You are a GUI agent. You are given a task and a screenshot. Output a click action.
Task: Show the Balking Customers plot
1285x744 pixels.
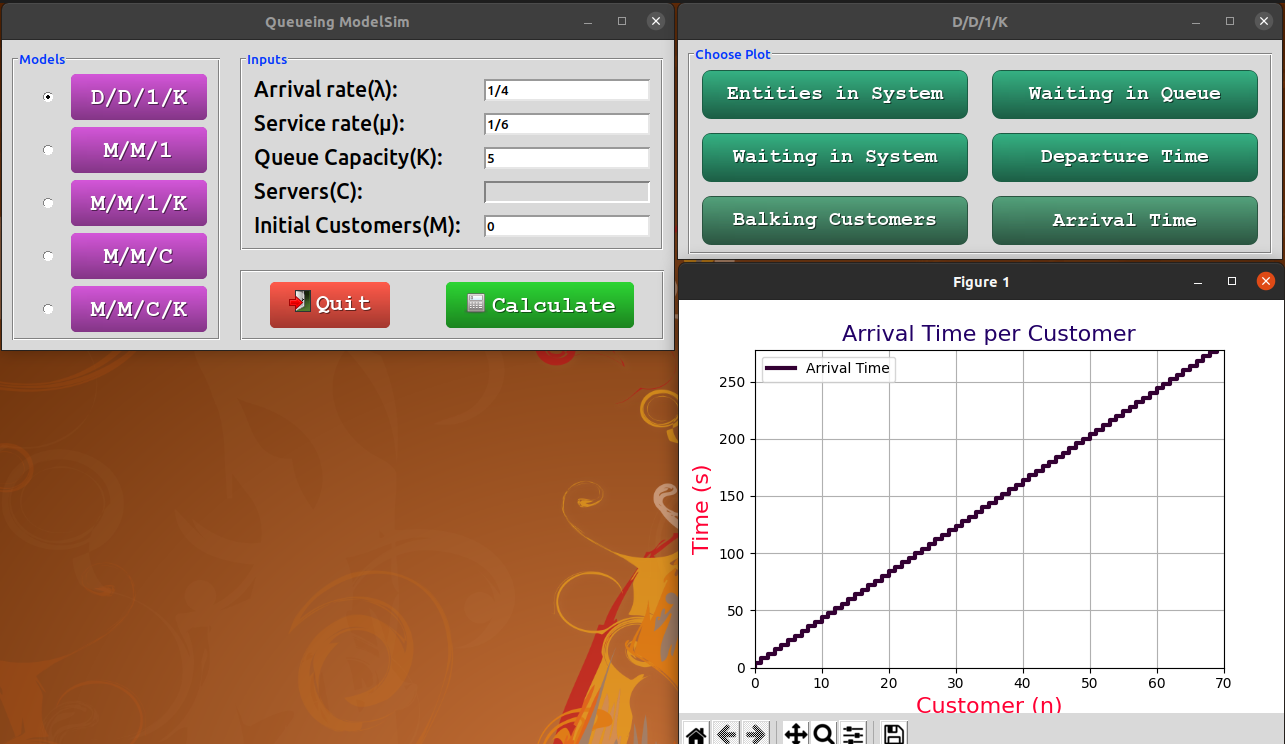coord(835,220)
